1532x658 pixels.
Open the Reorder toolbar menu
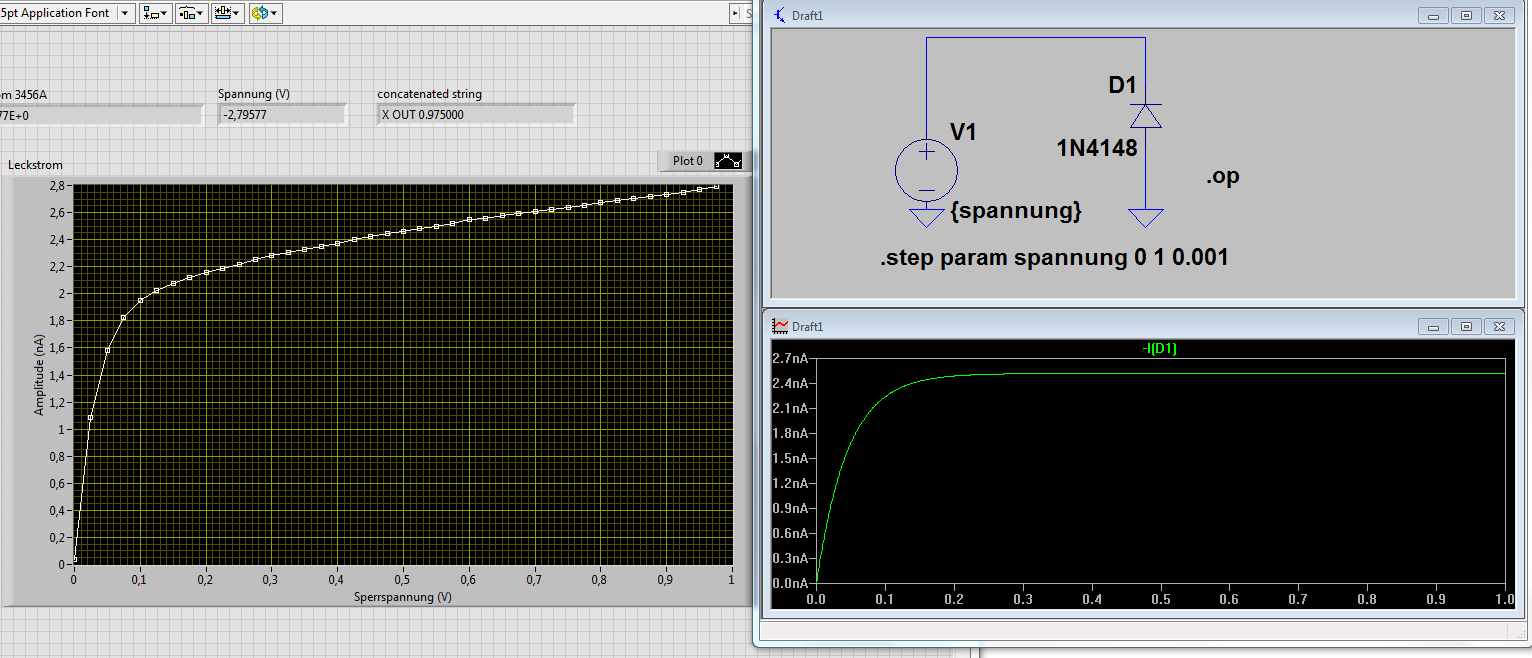[x=265, y=13]
